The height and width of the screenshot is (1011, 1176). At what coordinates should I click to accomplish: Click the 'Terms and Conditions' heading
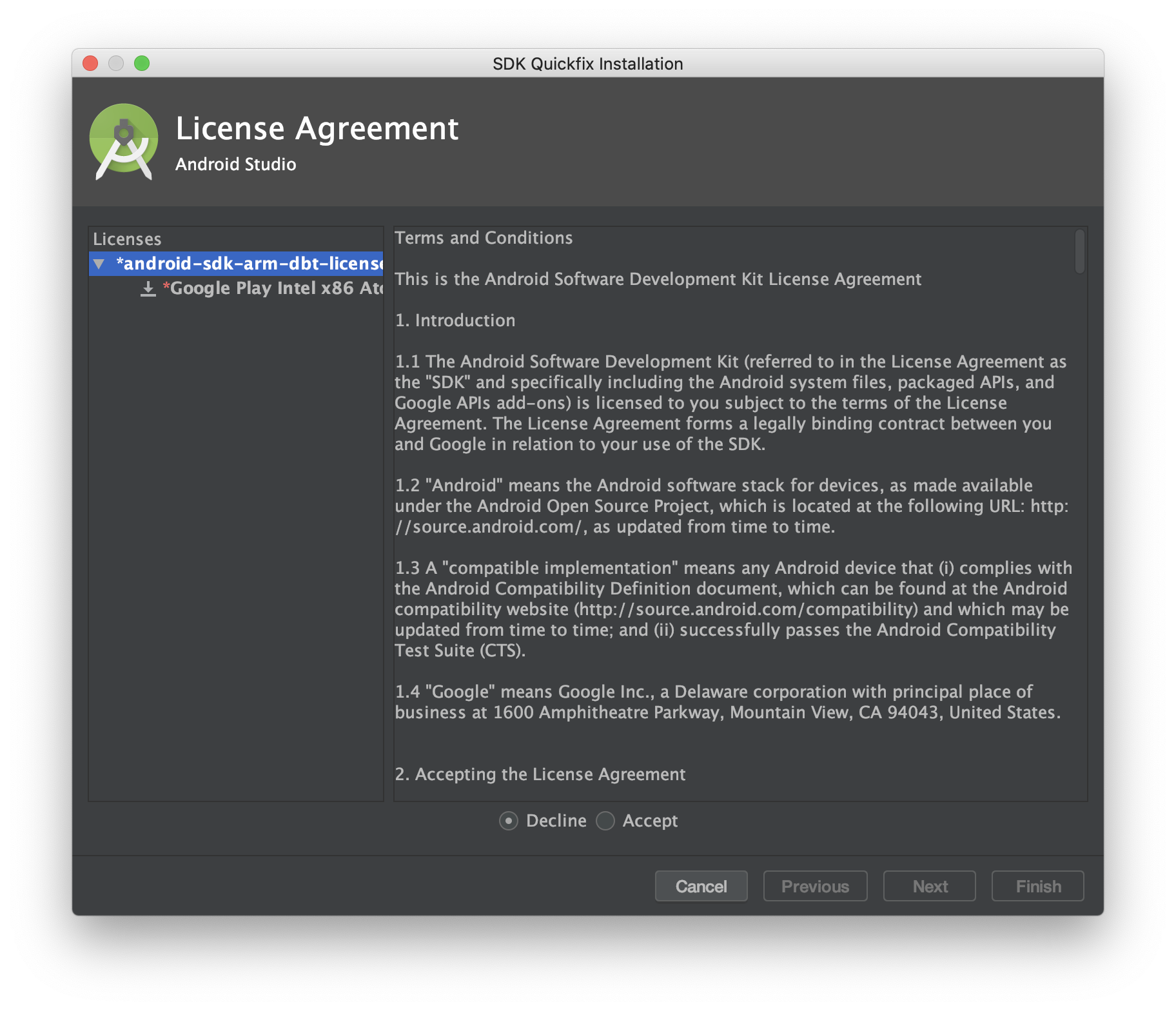pyautogui.click(x=484, y=238)
